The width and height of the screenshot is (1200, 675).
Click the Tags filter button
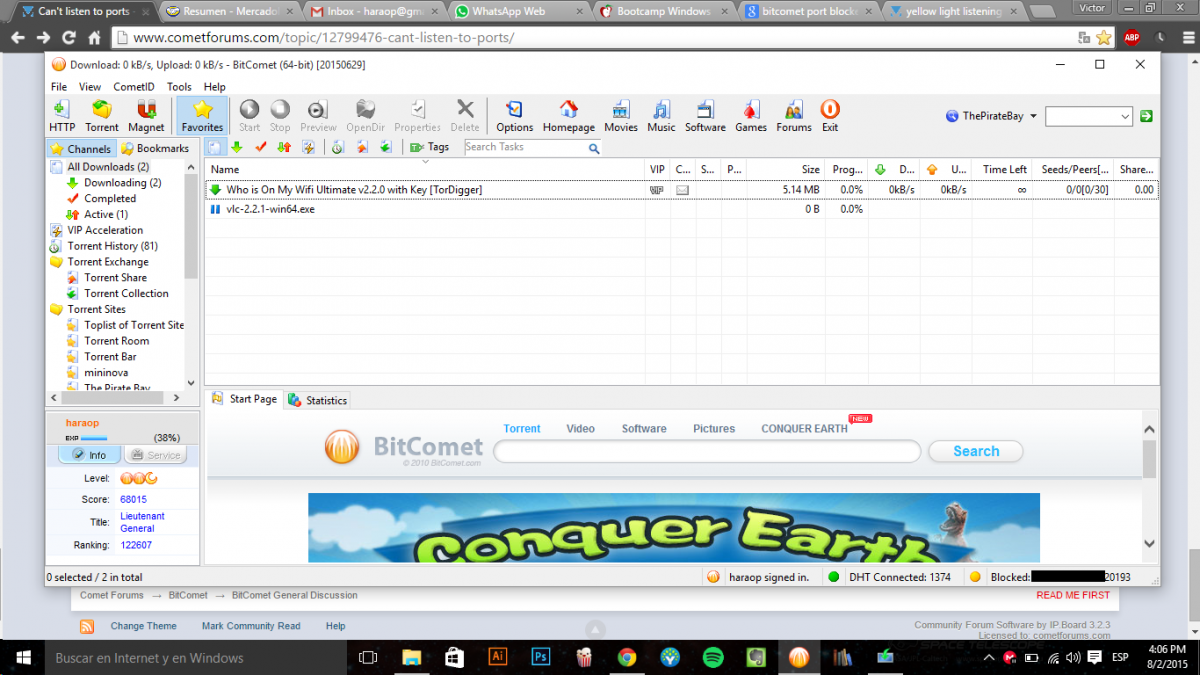coord(430,147)
